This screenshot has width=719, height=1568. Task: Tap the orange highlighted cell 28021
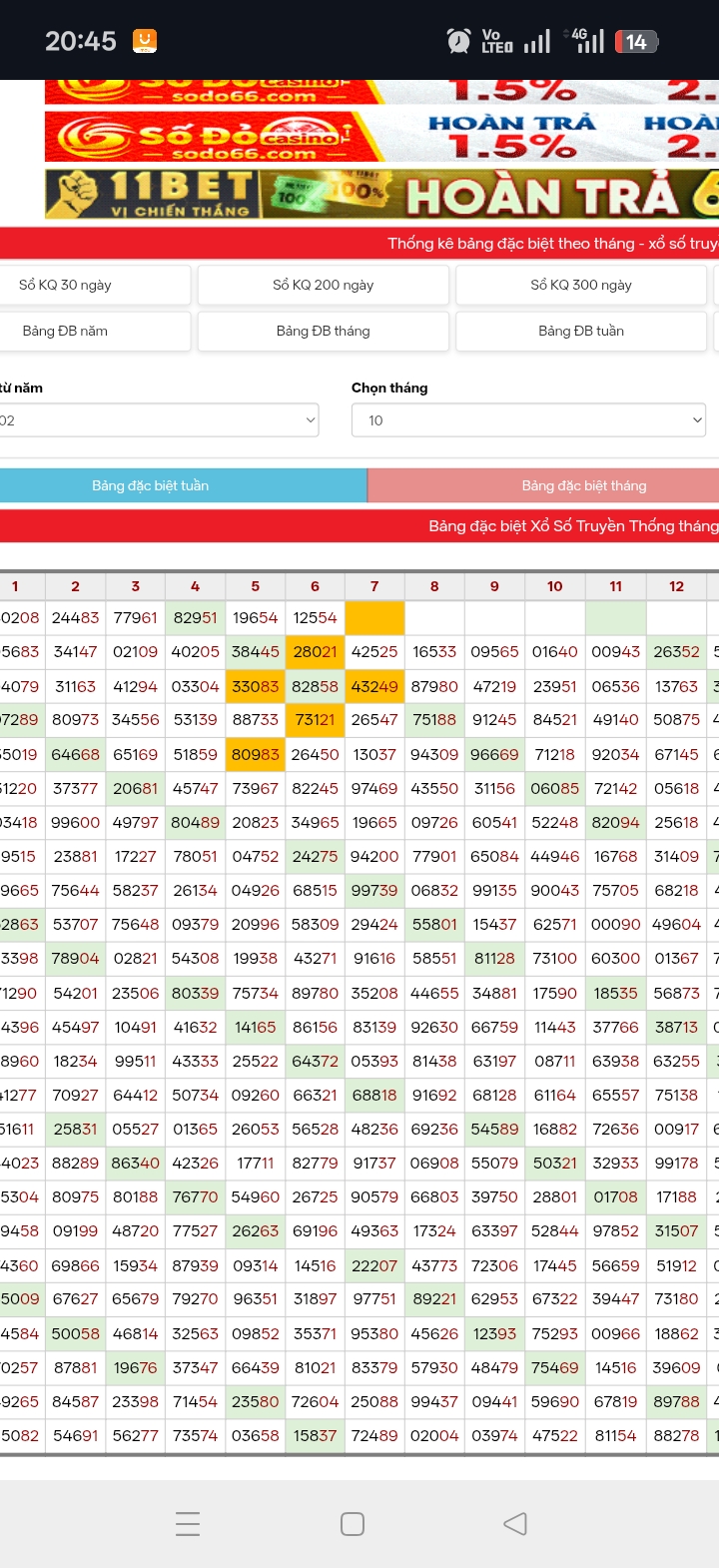coord(315,651)
